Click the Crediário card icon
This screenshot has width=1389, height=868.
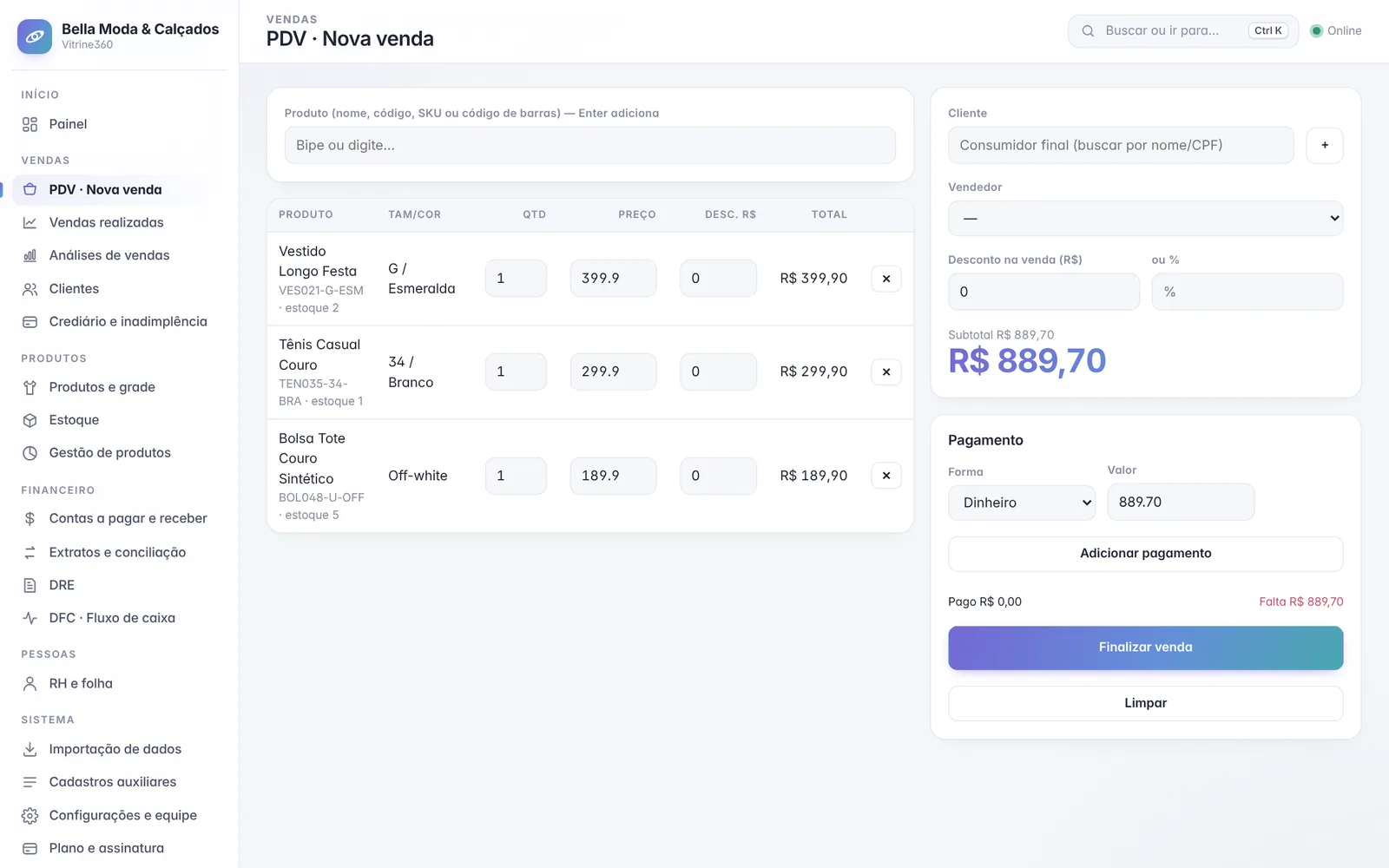coord(30,321)
